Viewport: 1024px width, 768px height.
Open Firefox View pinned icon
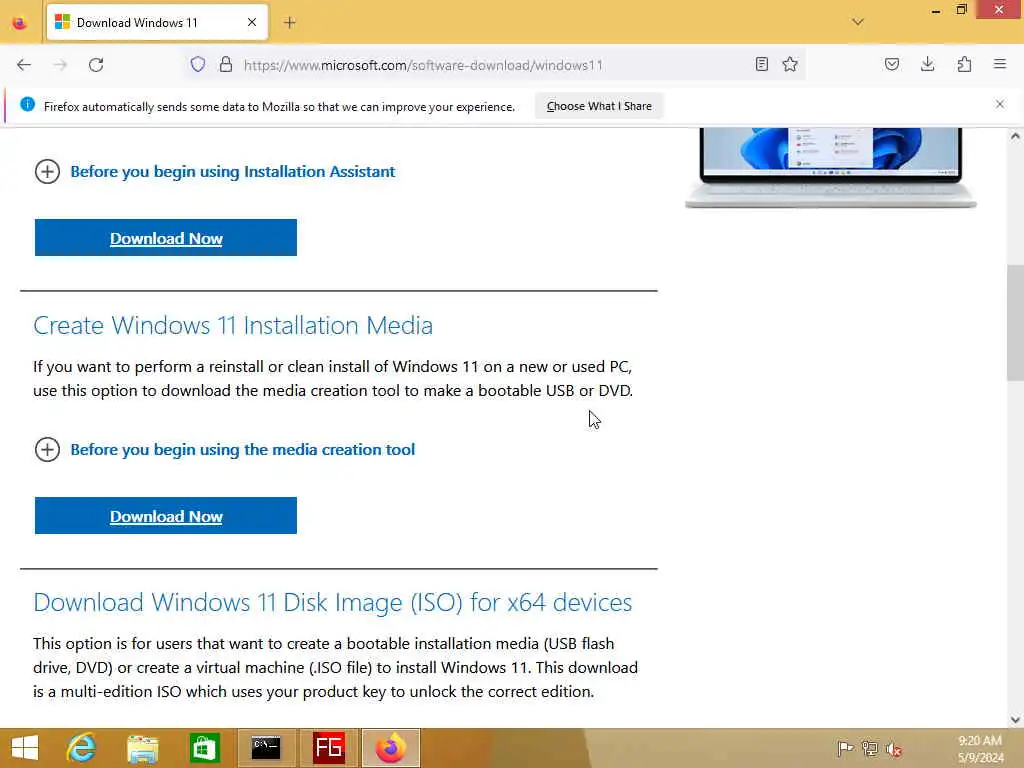tap(20, 23)
